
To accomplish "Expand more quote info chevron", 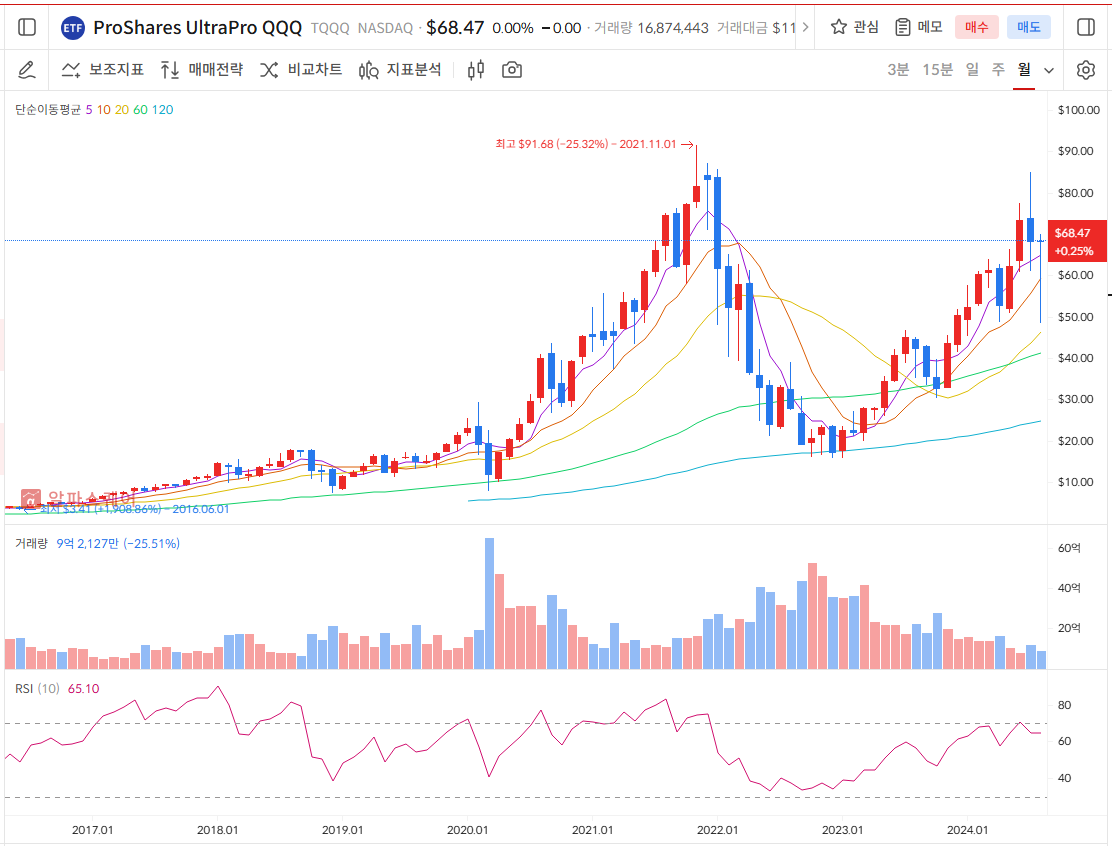I will [805, 28].
